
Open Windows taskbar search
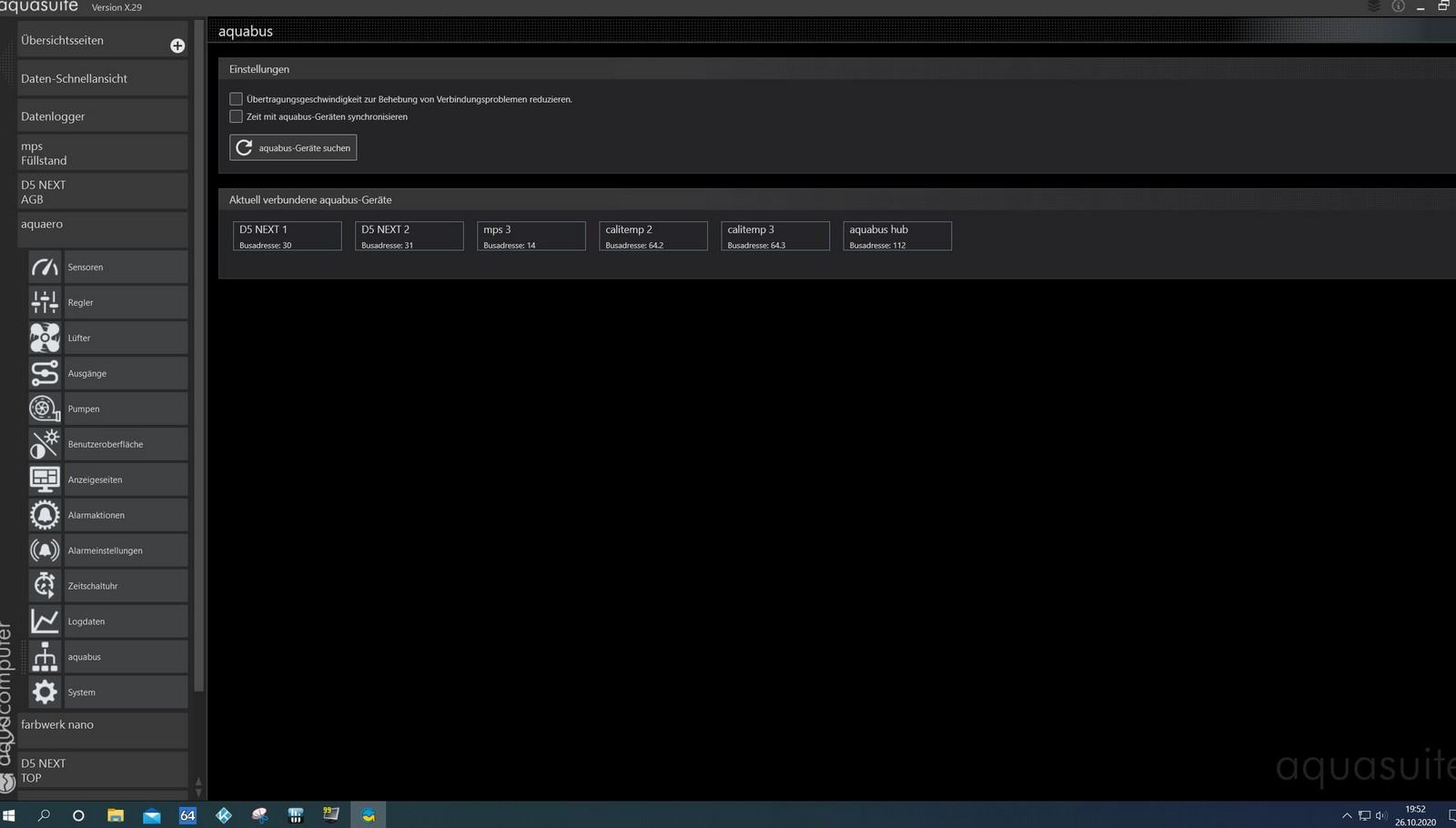44,815
